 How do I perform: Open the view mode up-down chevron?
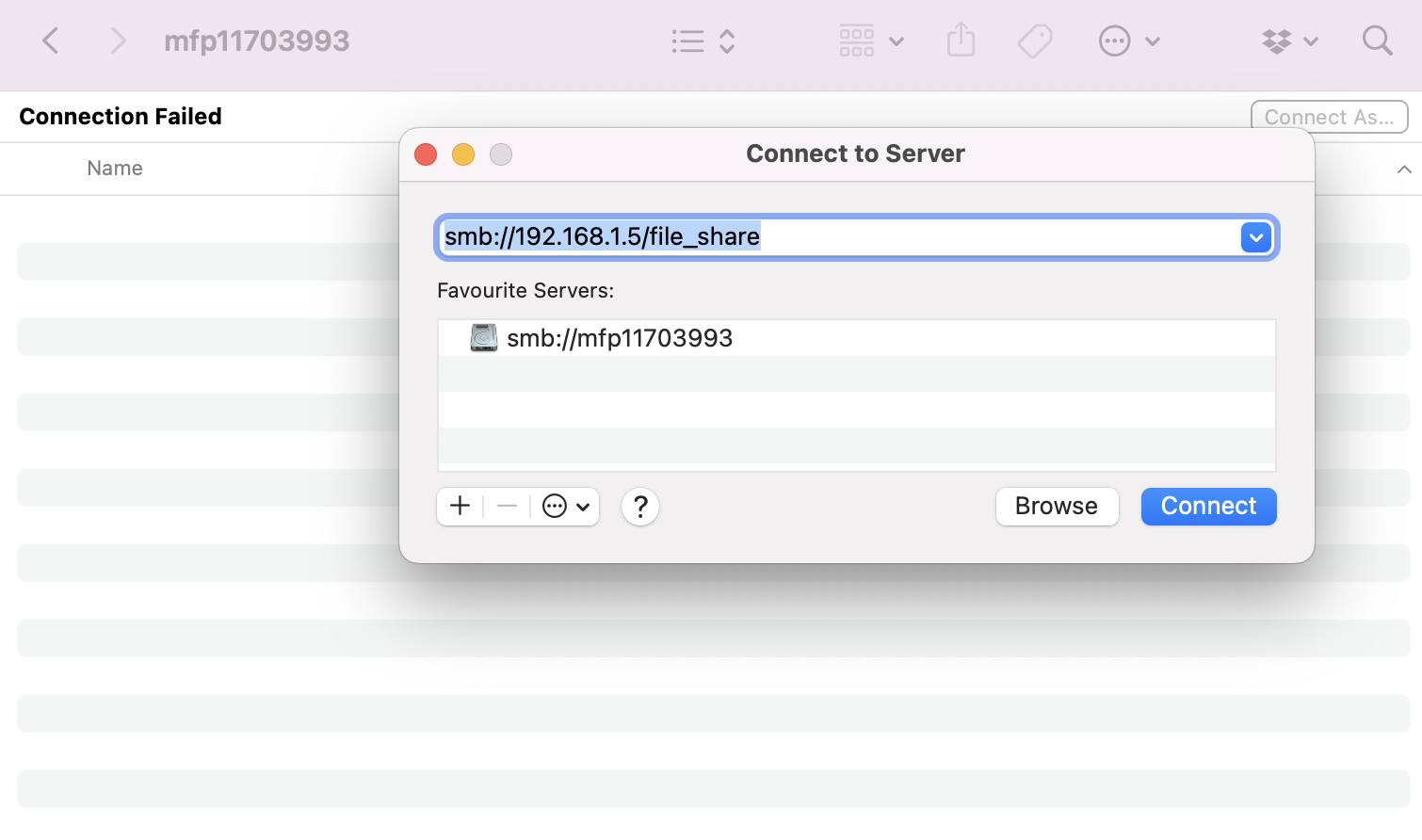(727, 41)
